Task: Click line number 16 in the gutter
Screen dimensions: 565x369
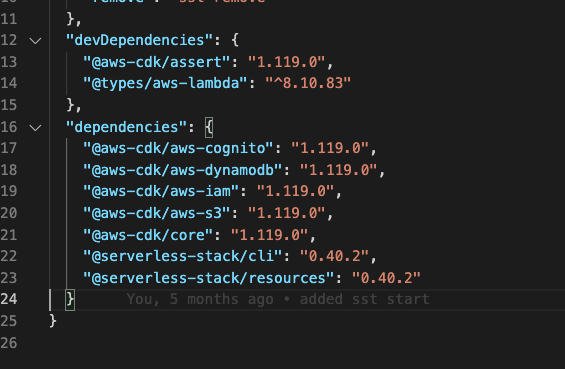Action: coord(9,127)
